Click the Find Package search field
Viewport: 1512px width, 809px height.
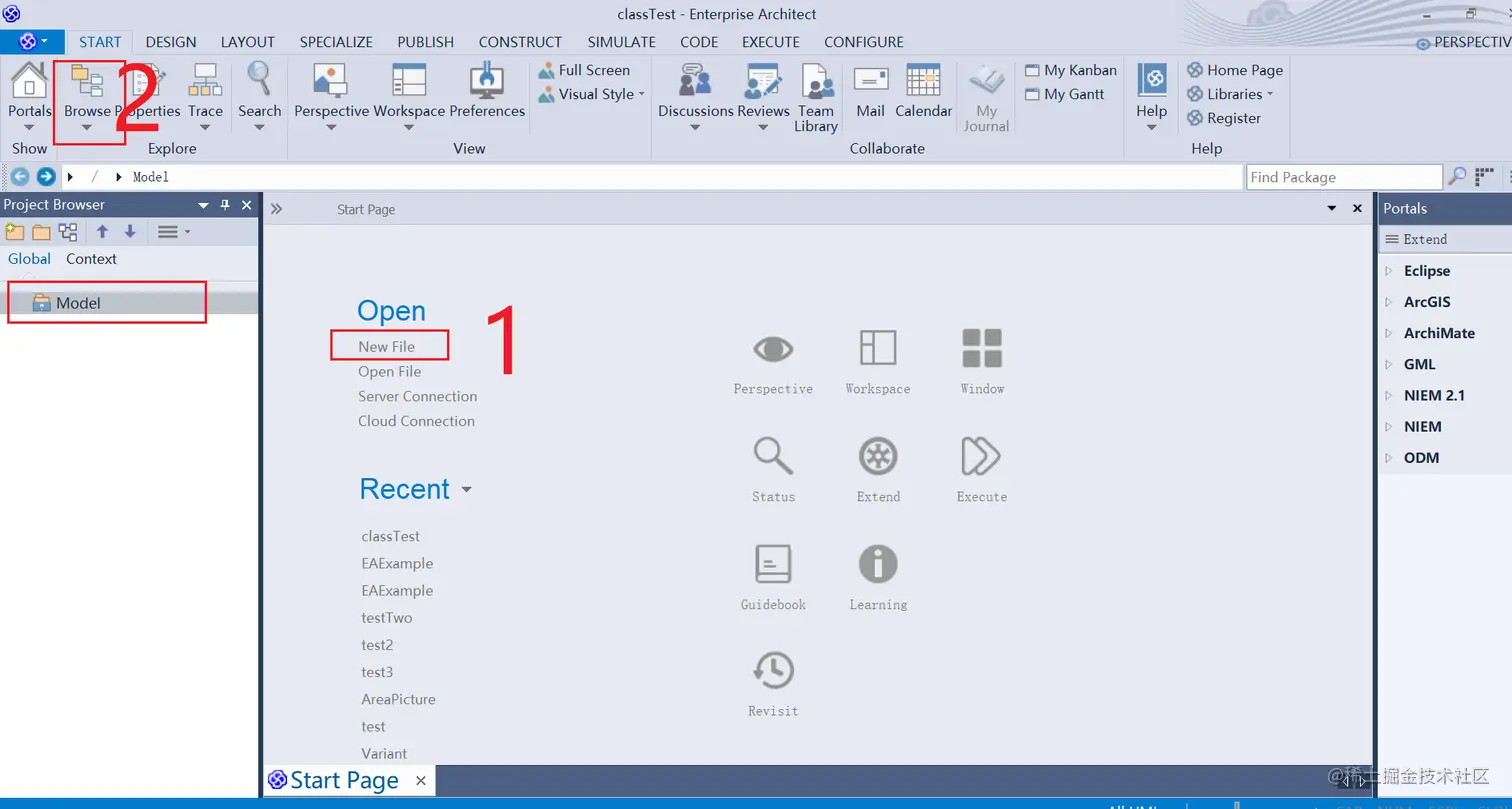1344,177
